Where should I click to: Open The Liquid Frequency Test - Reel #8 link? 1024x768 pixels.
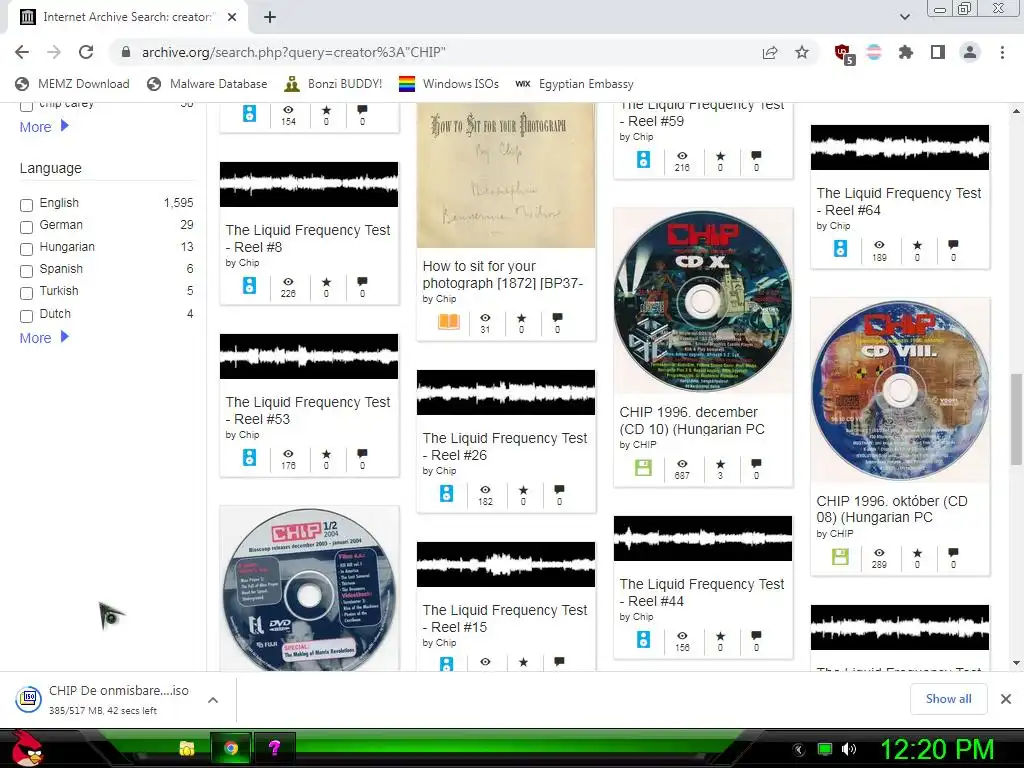click(x=308, y=238)
